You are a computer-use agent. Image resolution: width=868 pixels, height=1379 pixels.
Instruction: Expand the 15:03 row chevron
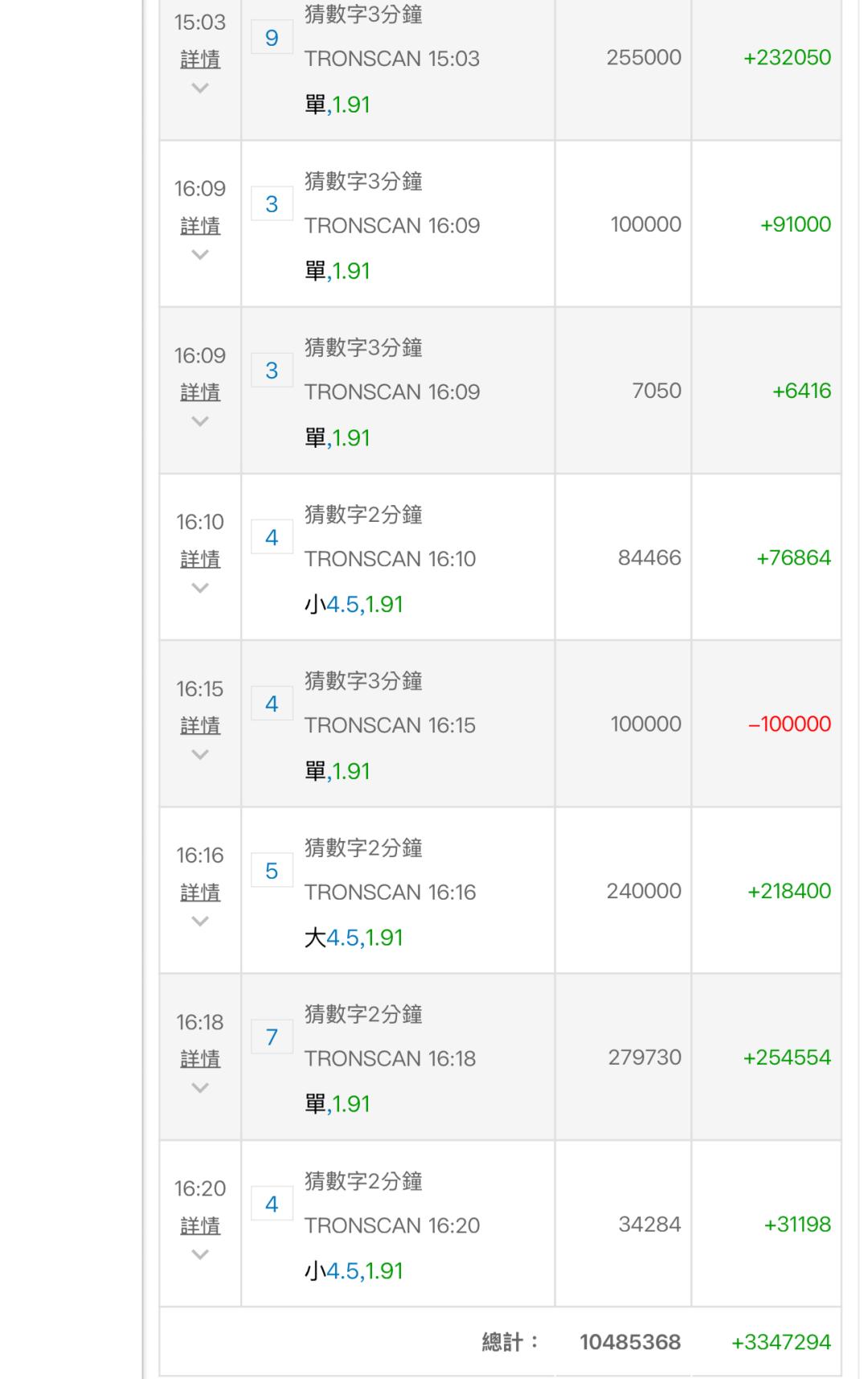click(x=200, y=88)
